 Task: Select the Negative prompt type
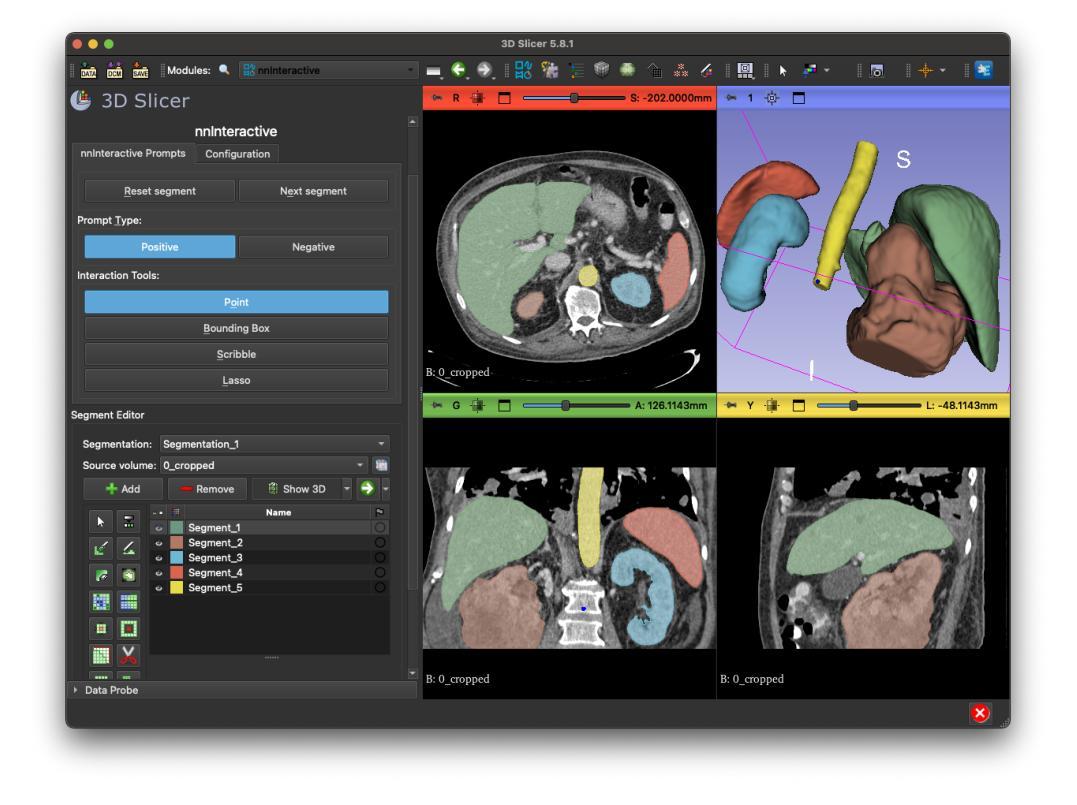(313, 247)
